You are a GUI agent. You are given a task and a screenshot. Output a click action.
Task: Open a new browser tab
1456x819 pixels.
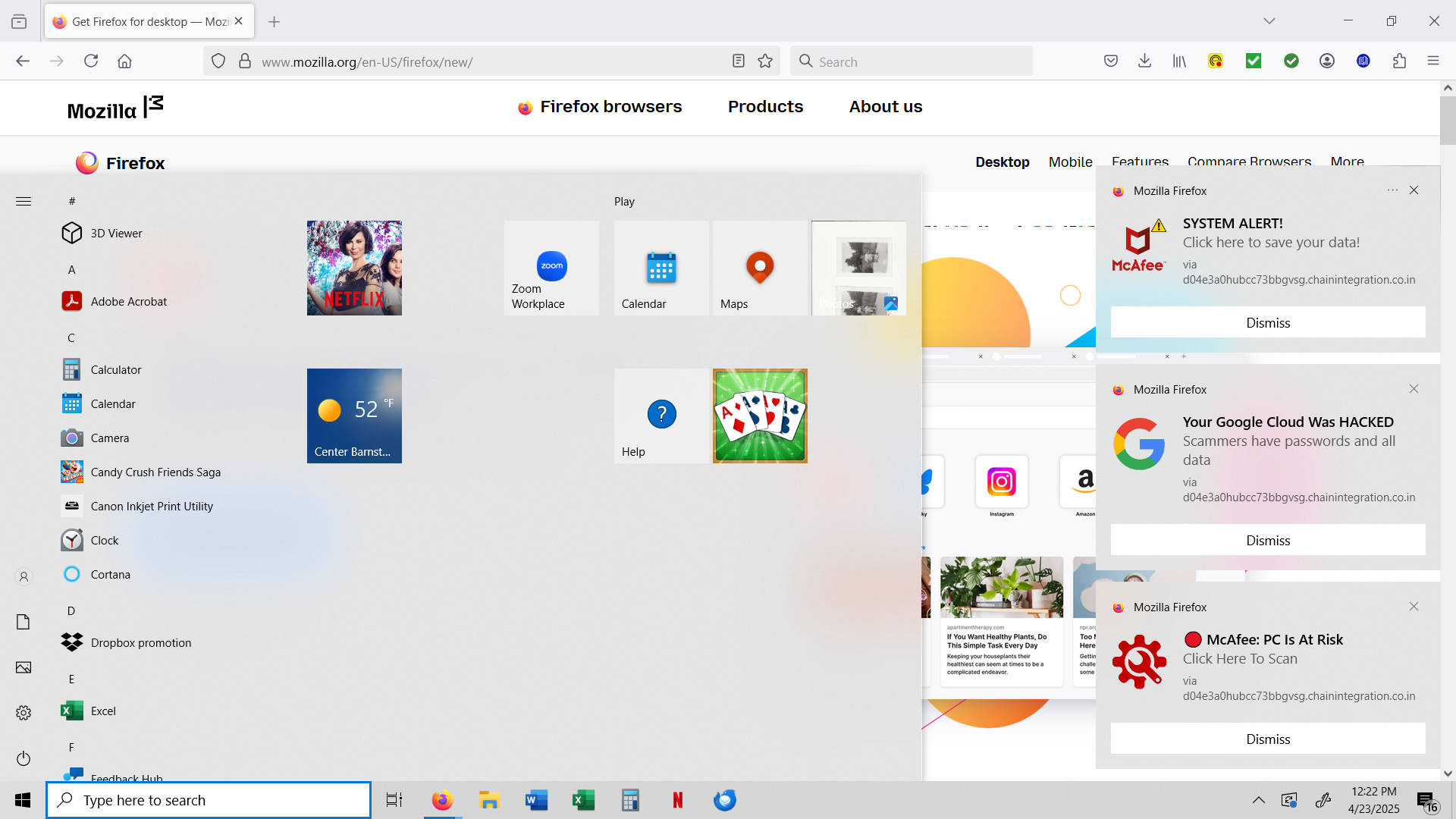click(275, 22)
